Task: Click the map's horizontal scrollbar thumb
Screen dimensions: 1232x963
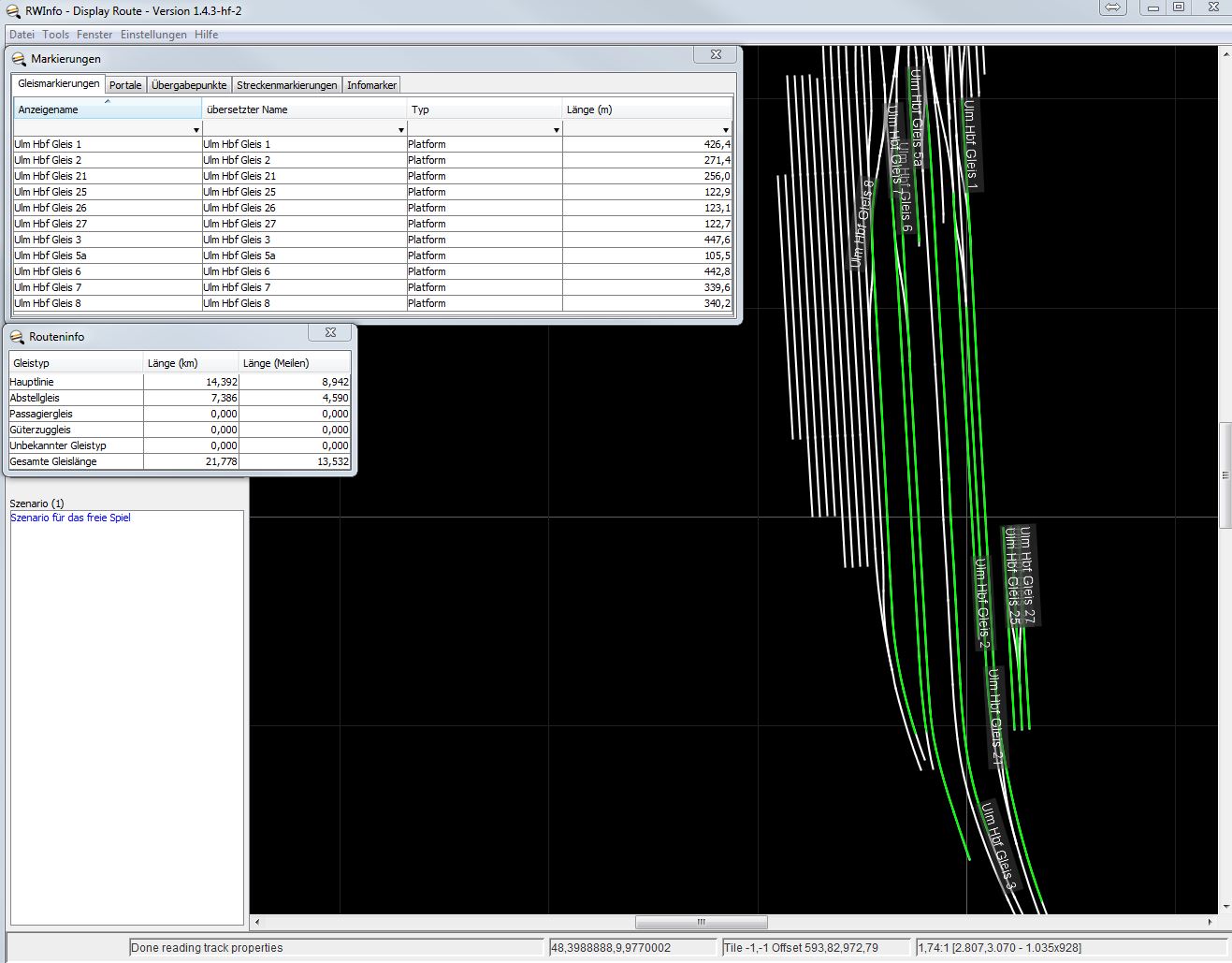Action: click(701, 922)
